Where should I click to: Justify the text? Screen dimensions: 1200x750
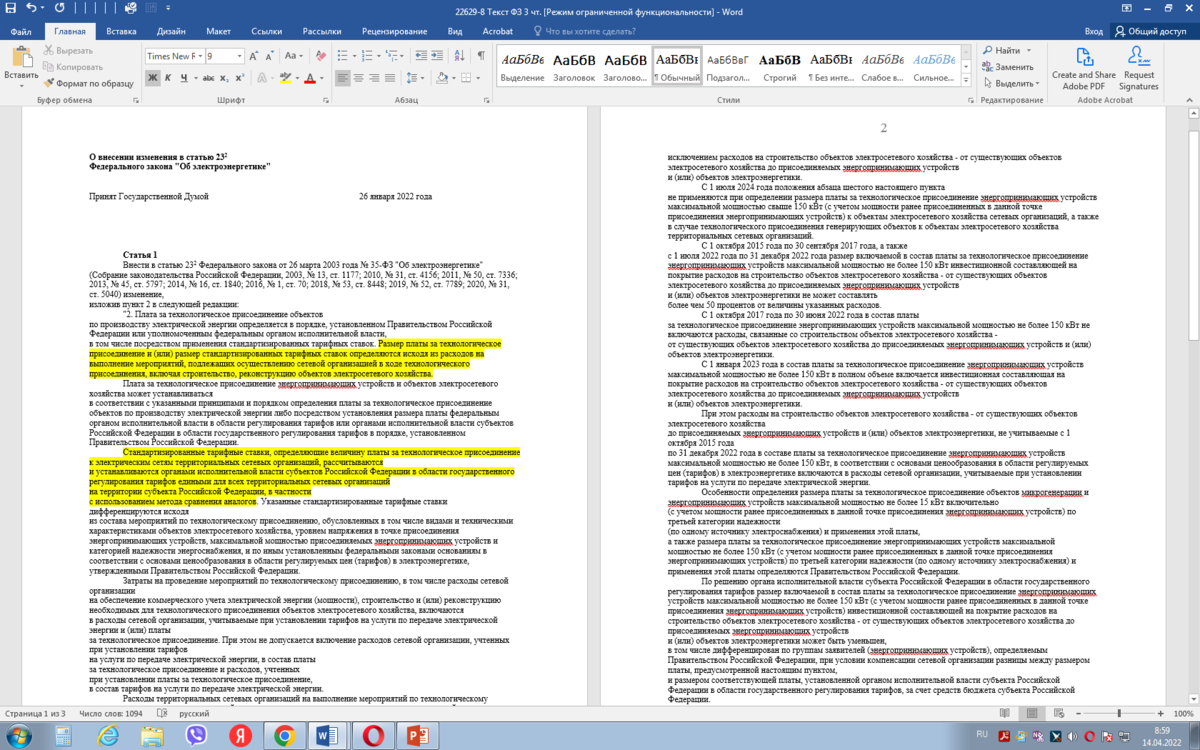click(392, 78)
